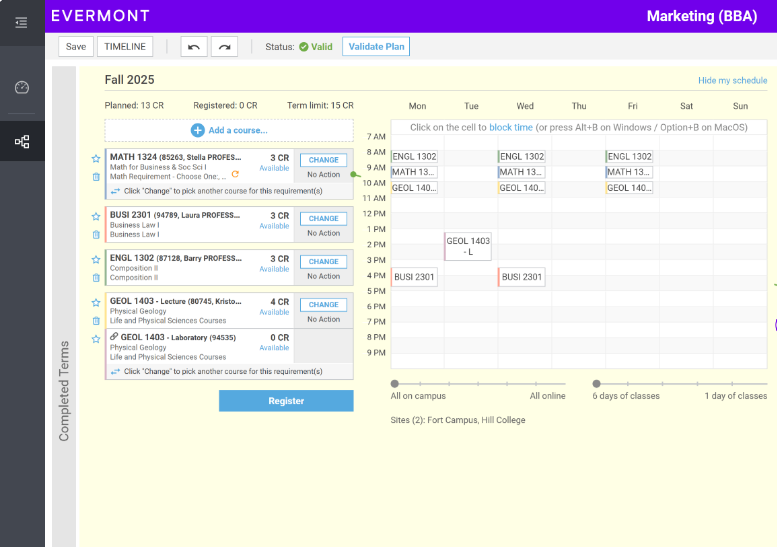Click the plus icon to add a course

click(x=197, y=130)
